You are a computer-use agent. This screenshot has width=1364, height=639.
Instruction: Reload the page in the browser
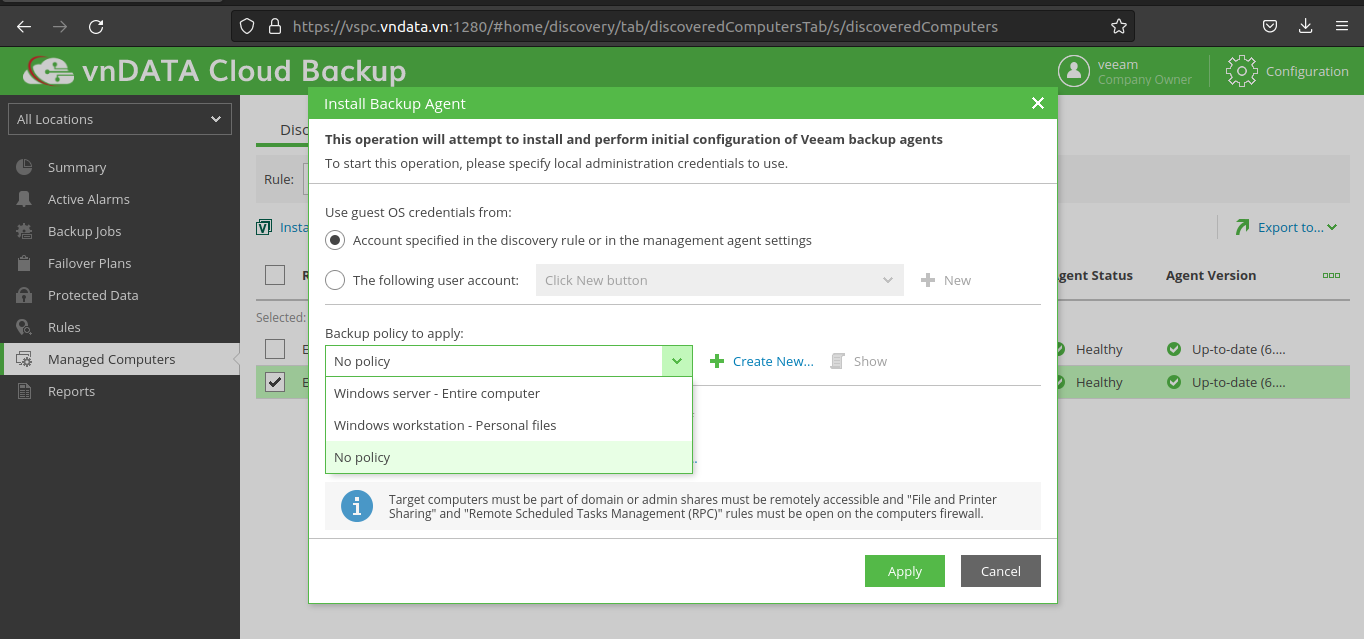[x=96, y=27]
